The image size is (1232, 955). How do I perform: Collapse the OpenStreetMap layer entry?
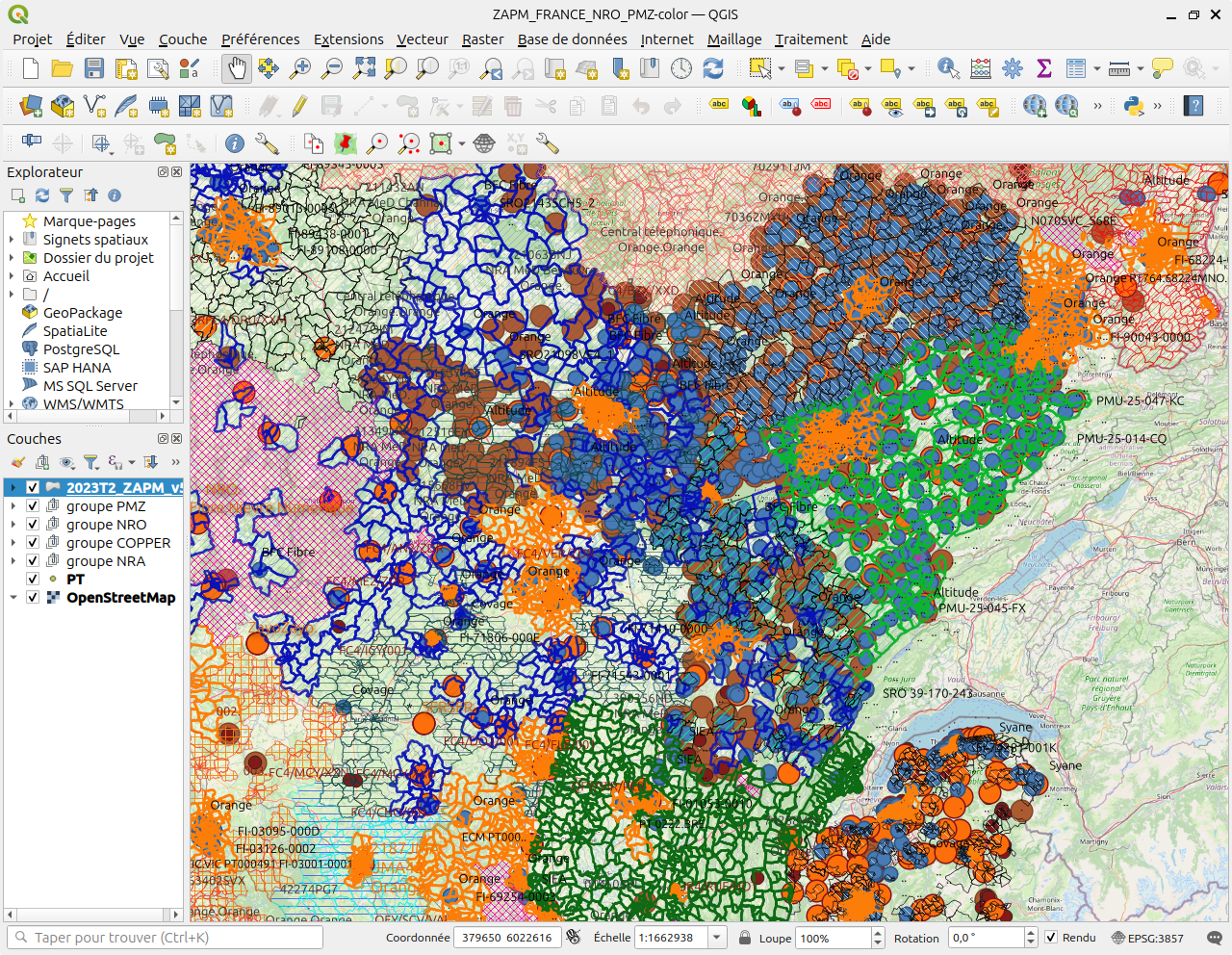click(x=13, y=598)
